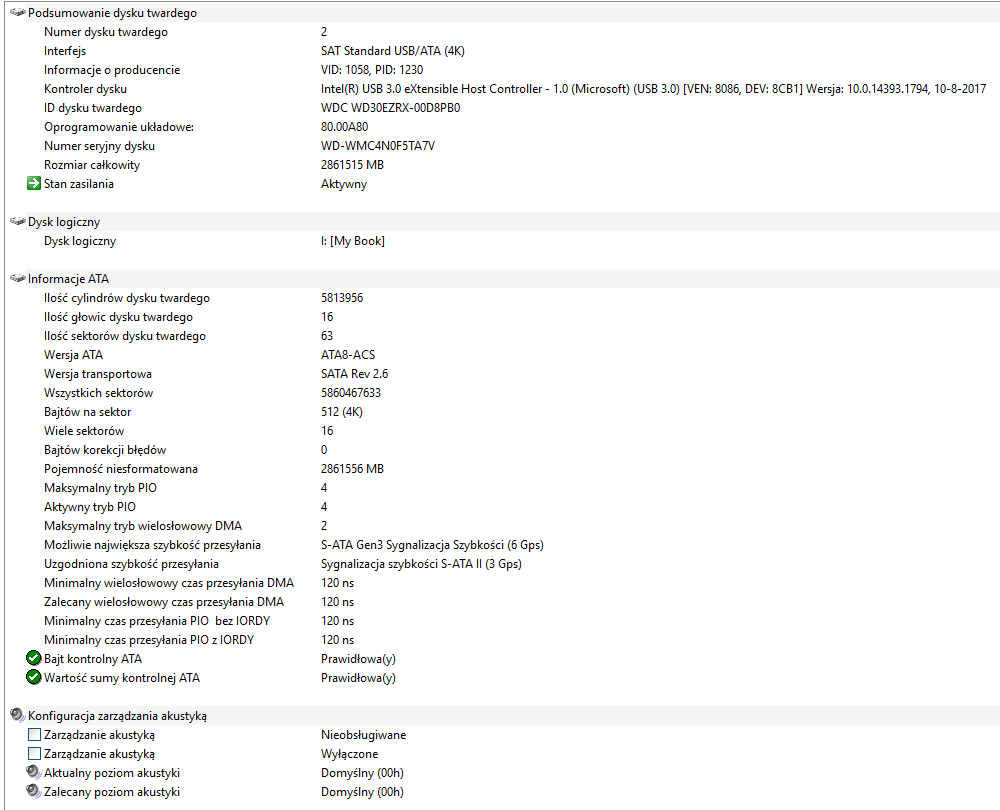Toggle the Zarządzanie akustyką checkbox marked Wyłączone

click(x=34, y=754)
